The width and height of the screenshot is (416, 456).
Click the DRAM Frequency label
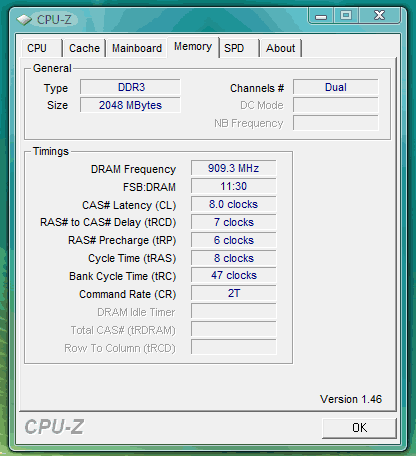coord(133,169)
